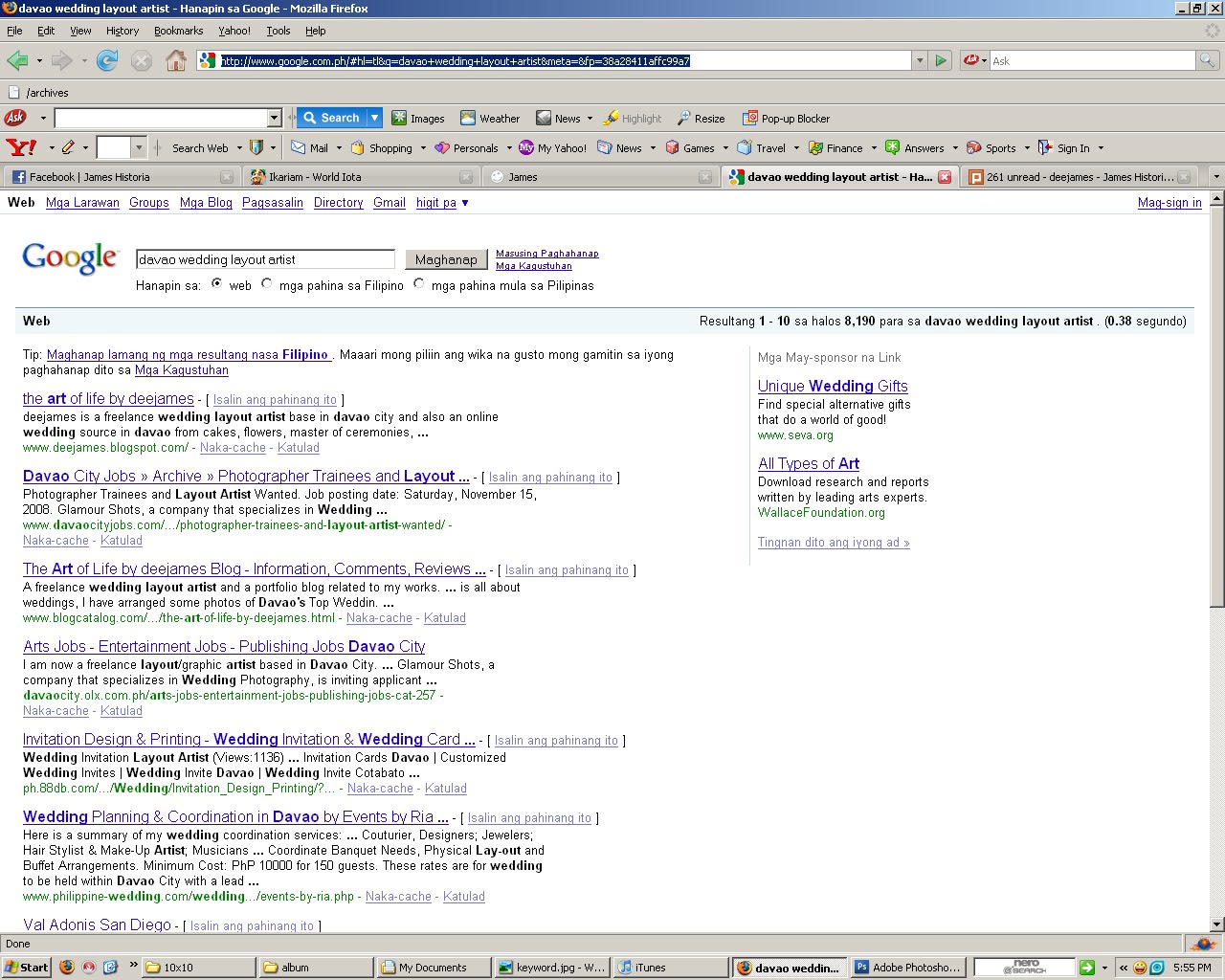1225x980 pixels.
Task: Click the Yahoo! logo on Yahoo toolbar
Action: coord(21,147)
